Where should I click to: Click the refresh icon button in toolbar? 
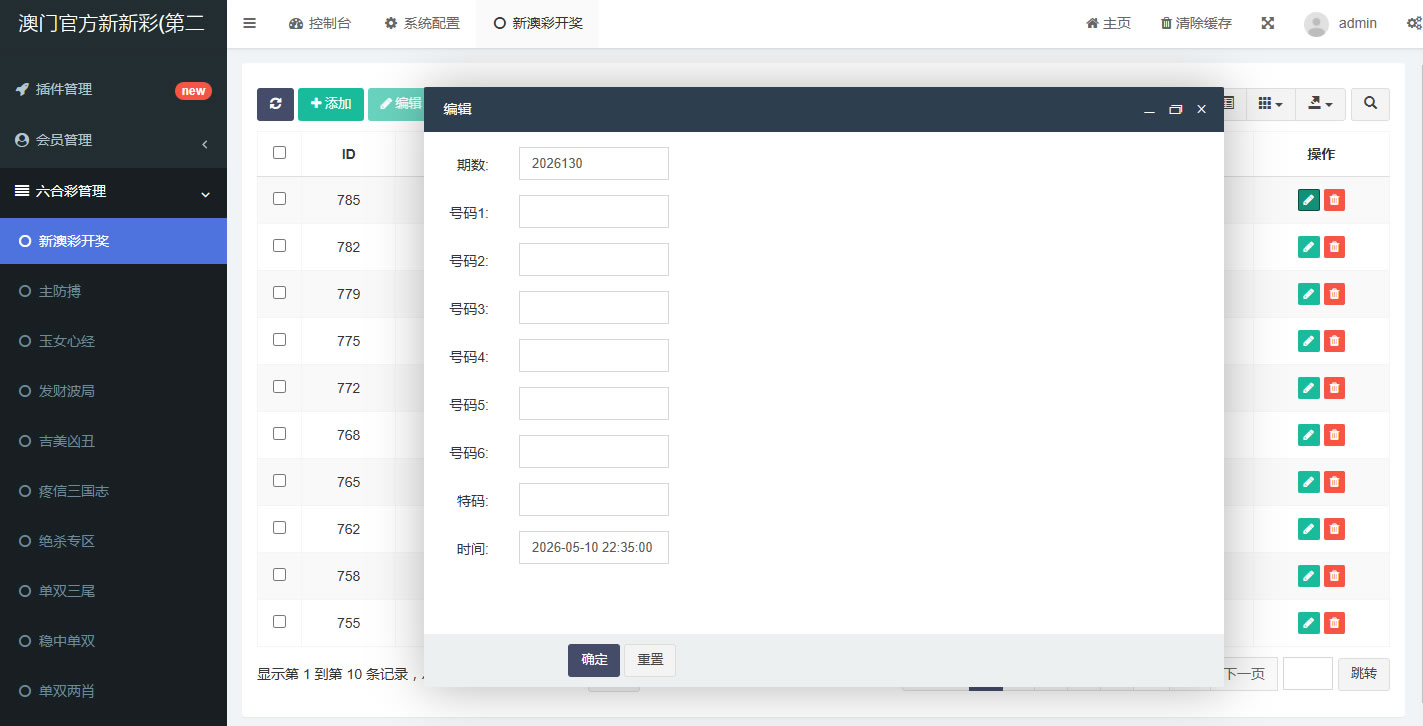pyautogui.click(x=275, y=104)
